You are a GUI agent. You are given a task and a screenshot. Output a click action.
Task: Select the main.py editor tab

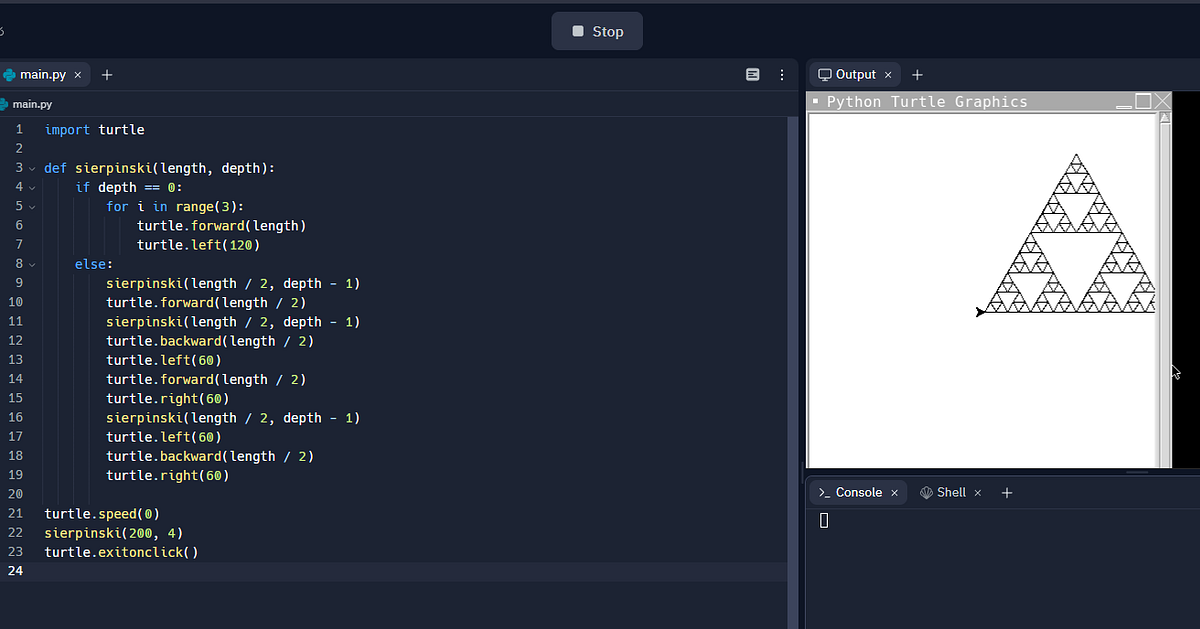point(42,74)
